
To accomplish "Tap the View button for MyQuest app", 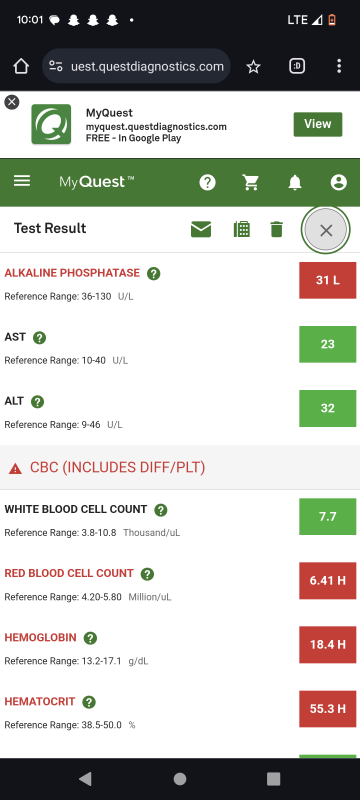I will click(x=318, y=124).
